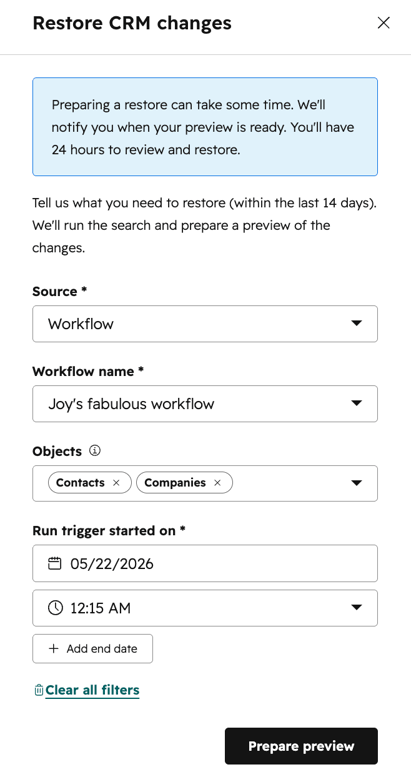Open the Source dropdown arrow

[x=356, y=324]
